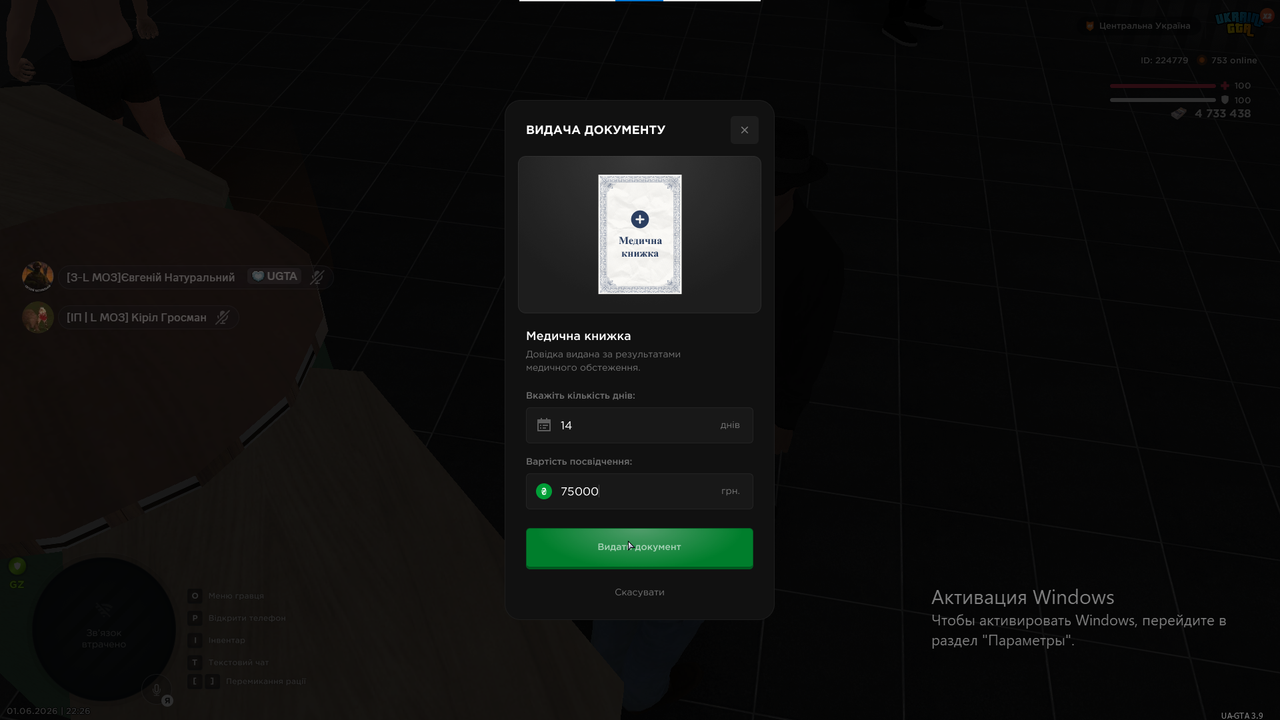1280x720 pixels.
Task: Click the date and time in the corner
Action: (48, 711)
